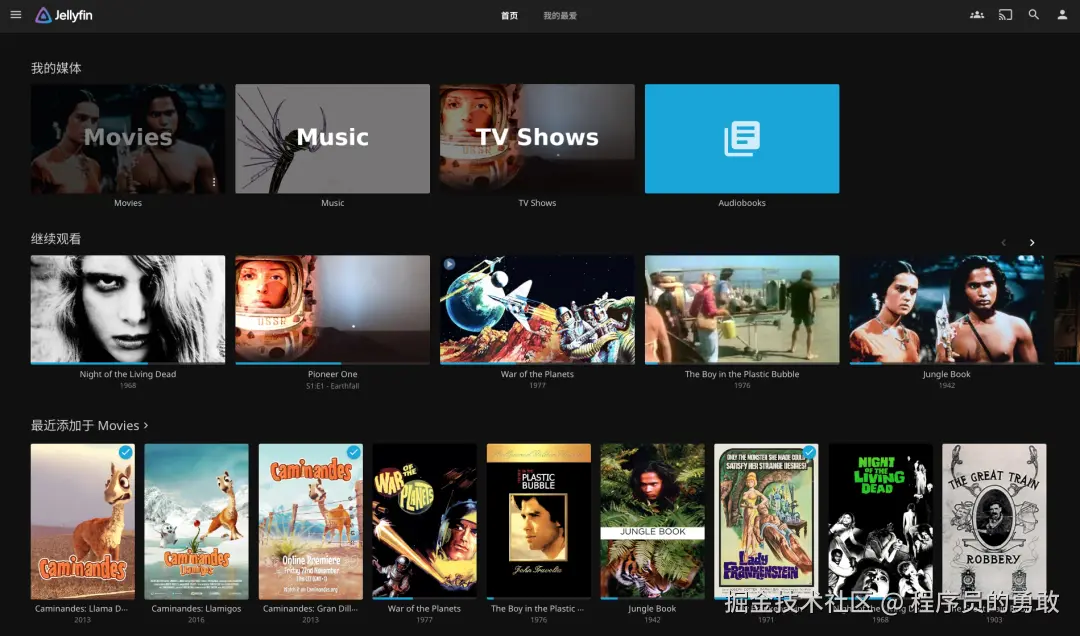Resume War of the Planets thumbnail in Continue Watching
The width and height of the screenshot is (1080, 636).
coord(537,309)
